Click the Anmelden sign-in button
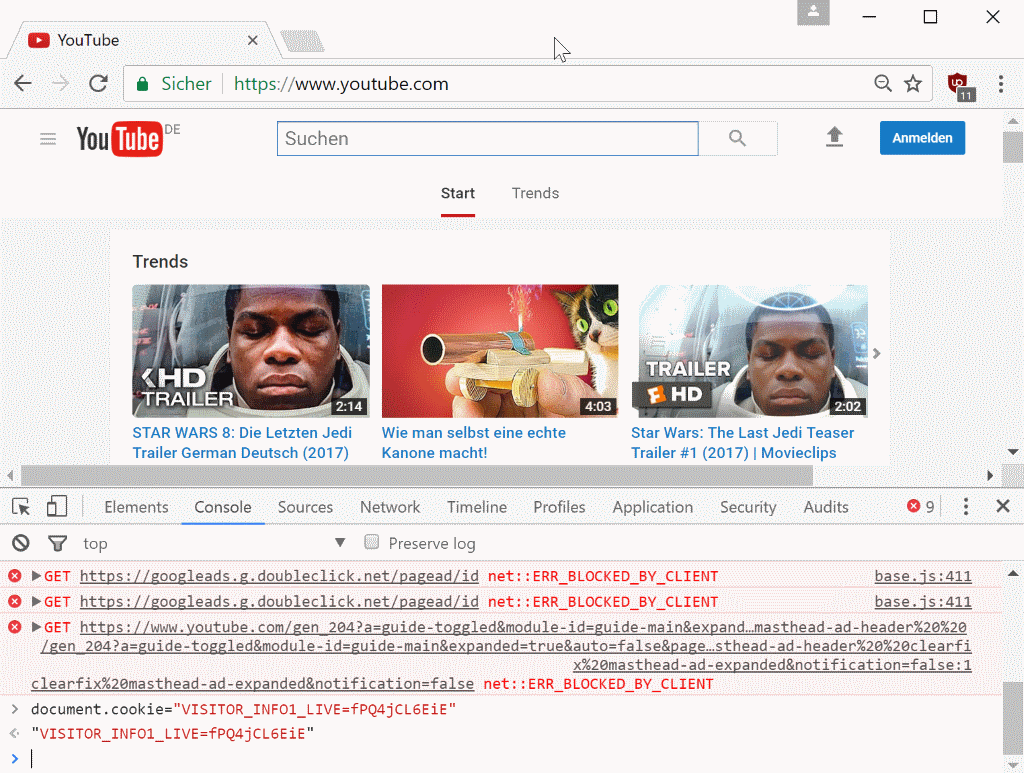1024x773 pixels. point(922,138)
